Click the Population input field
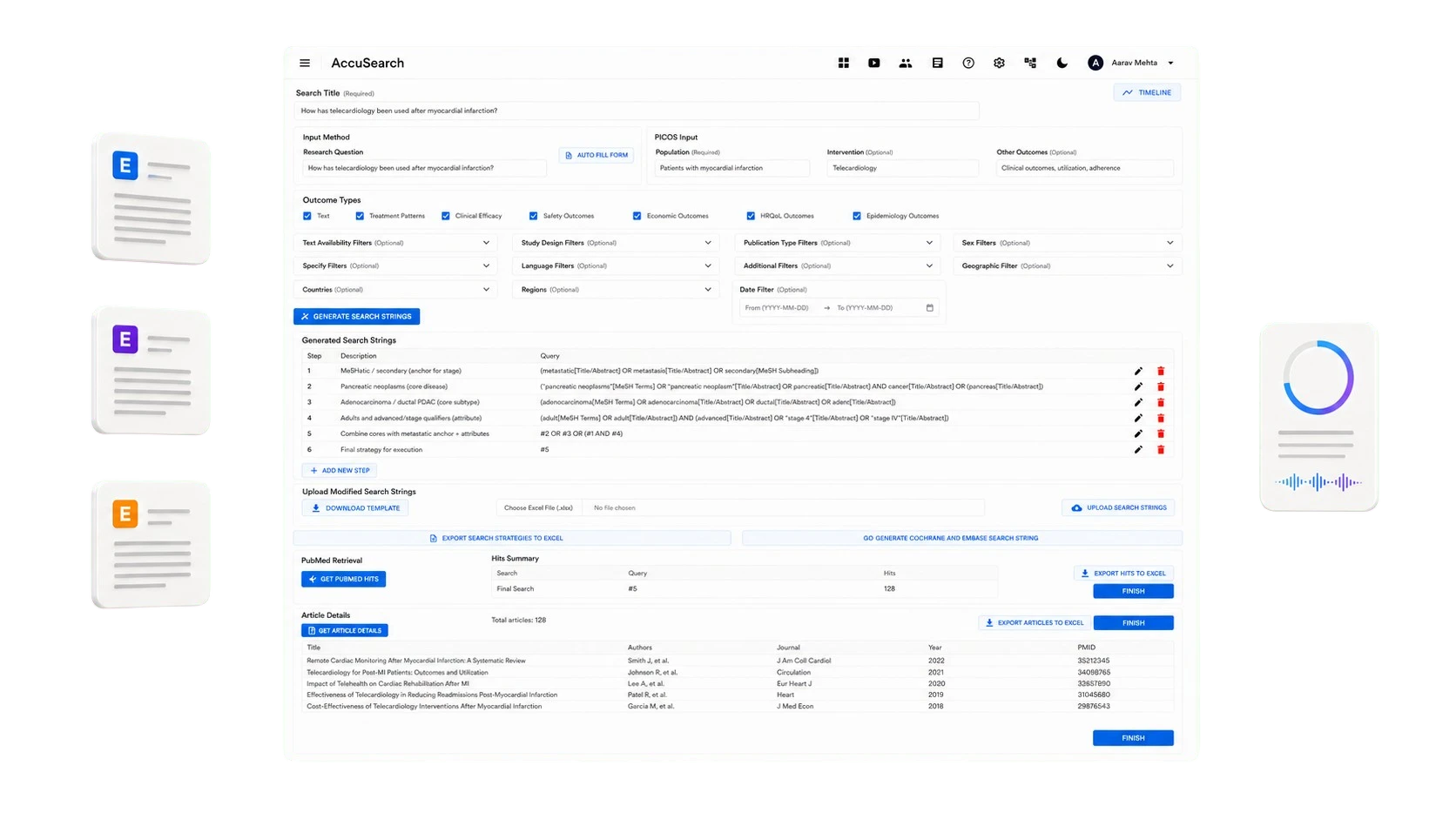1456x819 pixels. [731, 168]
